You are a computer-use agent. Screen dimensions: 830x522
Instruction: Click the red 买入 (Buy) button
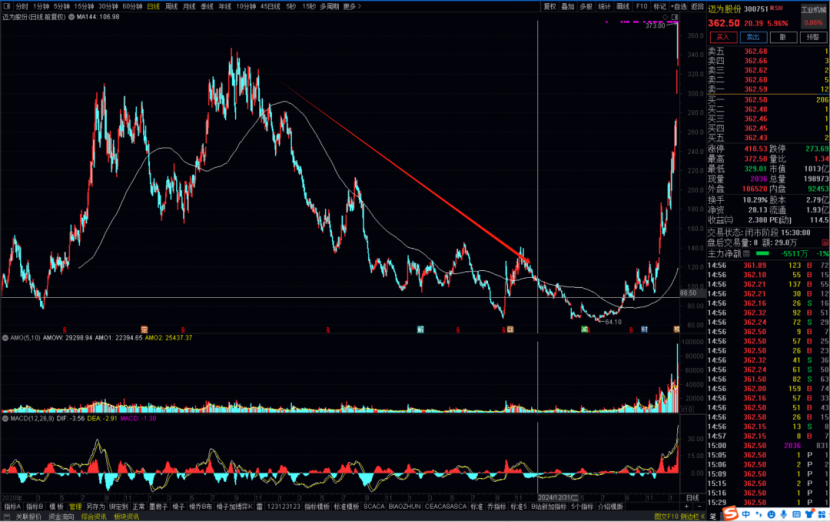[x=721, y=36]
